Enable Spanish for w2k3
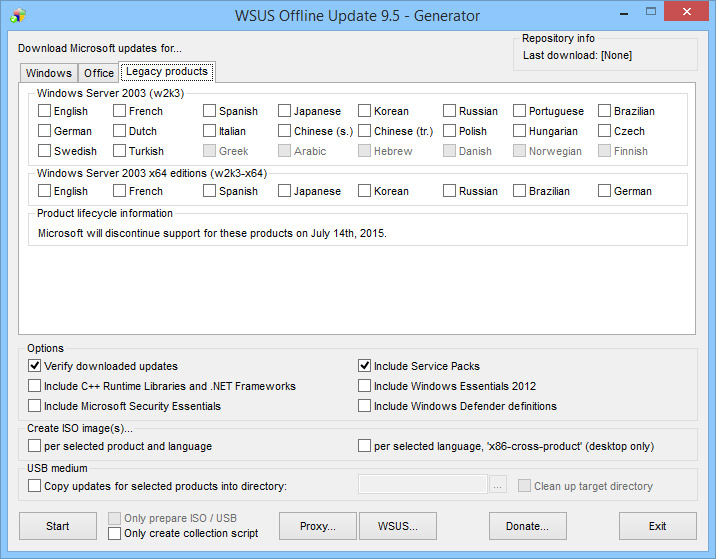Image resolution: width=716 pixels, height=559 pixels. pyautogui.click(x=209, y=111)
